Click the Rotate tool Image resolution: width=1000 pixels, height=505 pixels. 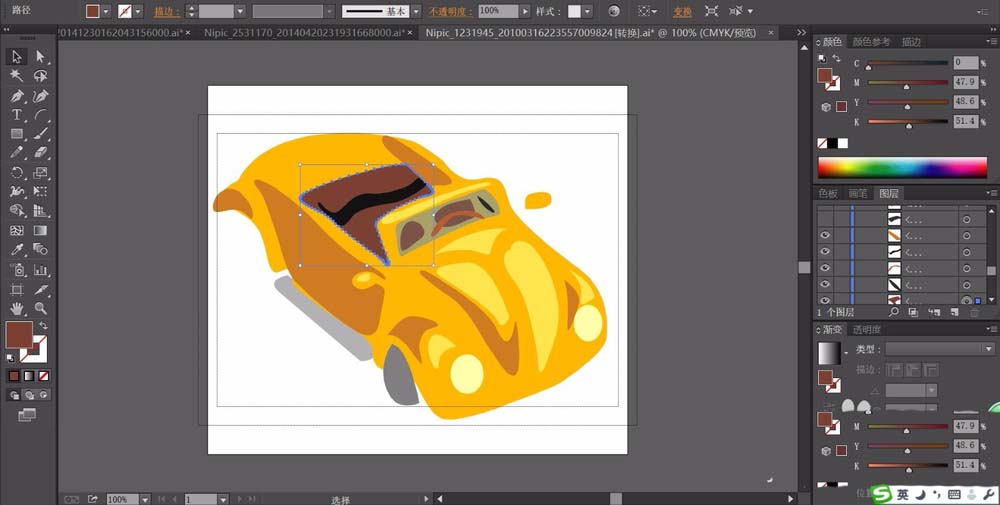[17, 173]
